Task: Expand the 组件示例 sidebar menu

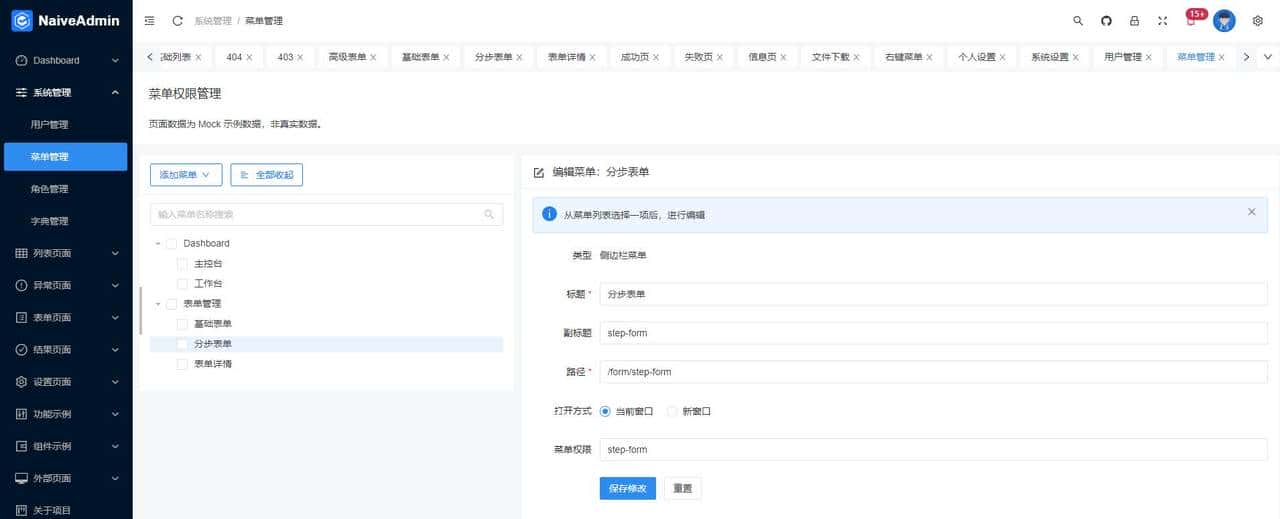Action: tap(66, 446)
